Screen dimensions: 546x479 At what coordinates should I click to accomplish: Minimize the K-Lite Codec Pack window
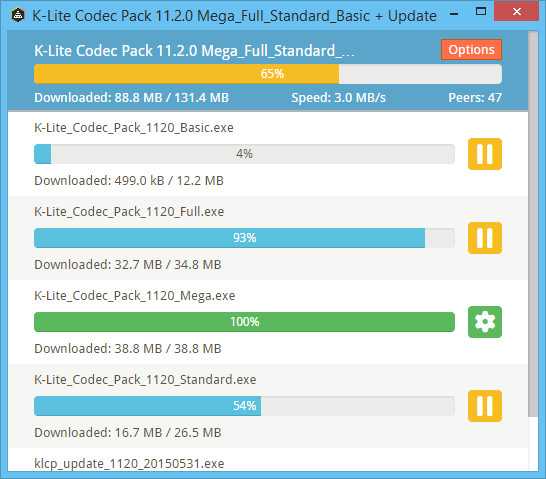(x=454, y=14)
